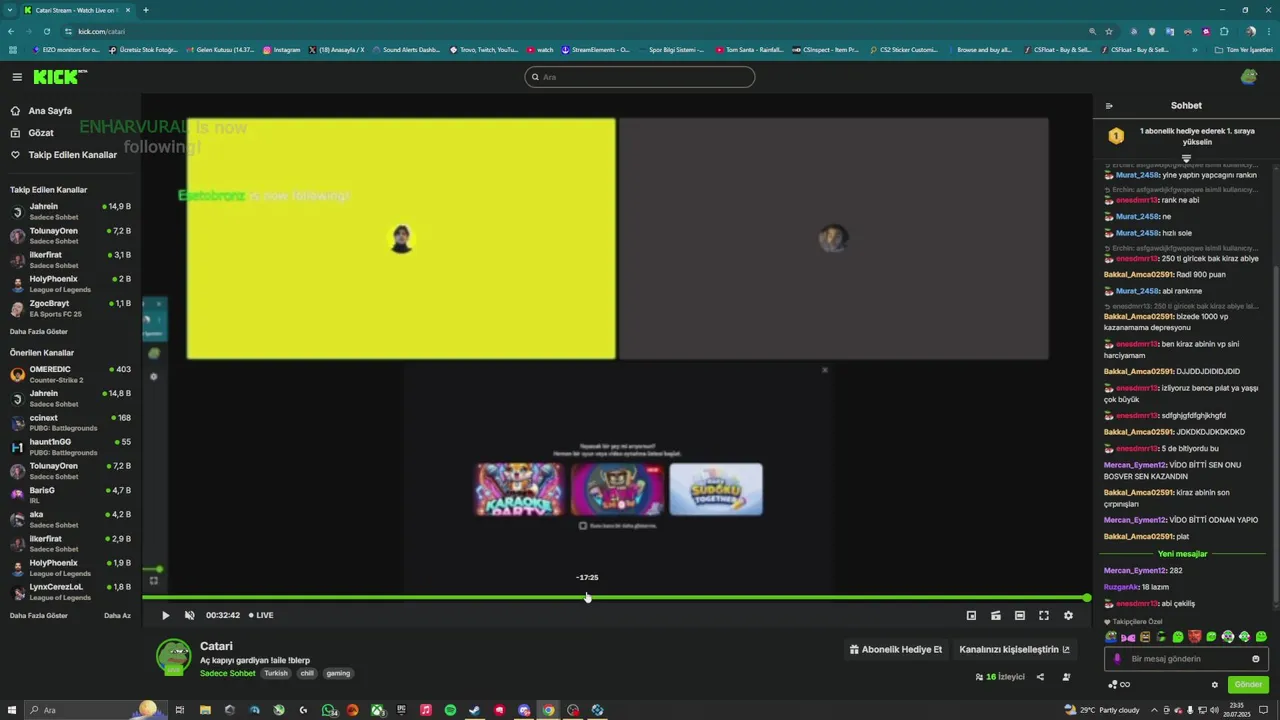This screenshot has width=1280, height=720.
Task: Open Windows Start menu
Action: (x=12, y=710)
